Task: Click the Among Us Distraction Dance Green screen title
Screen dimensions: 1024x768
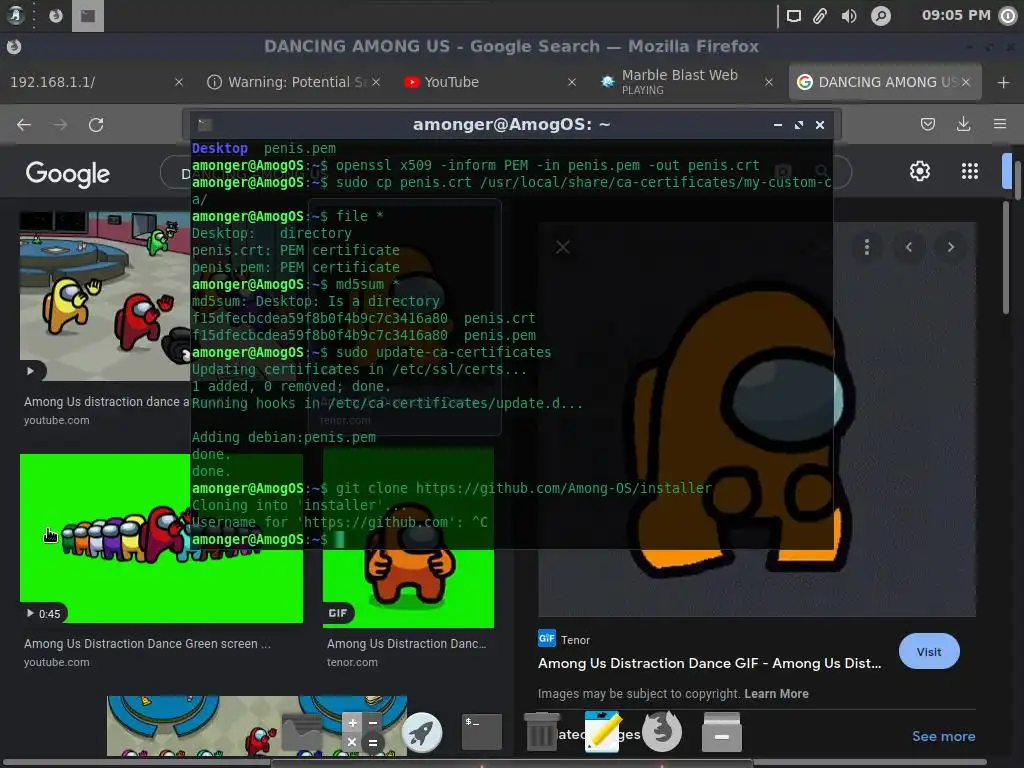Action: 148,644
